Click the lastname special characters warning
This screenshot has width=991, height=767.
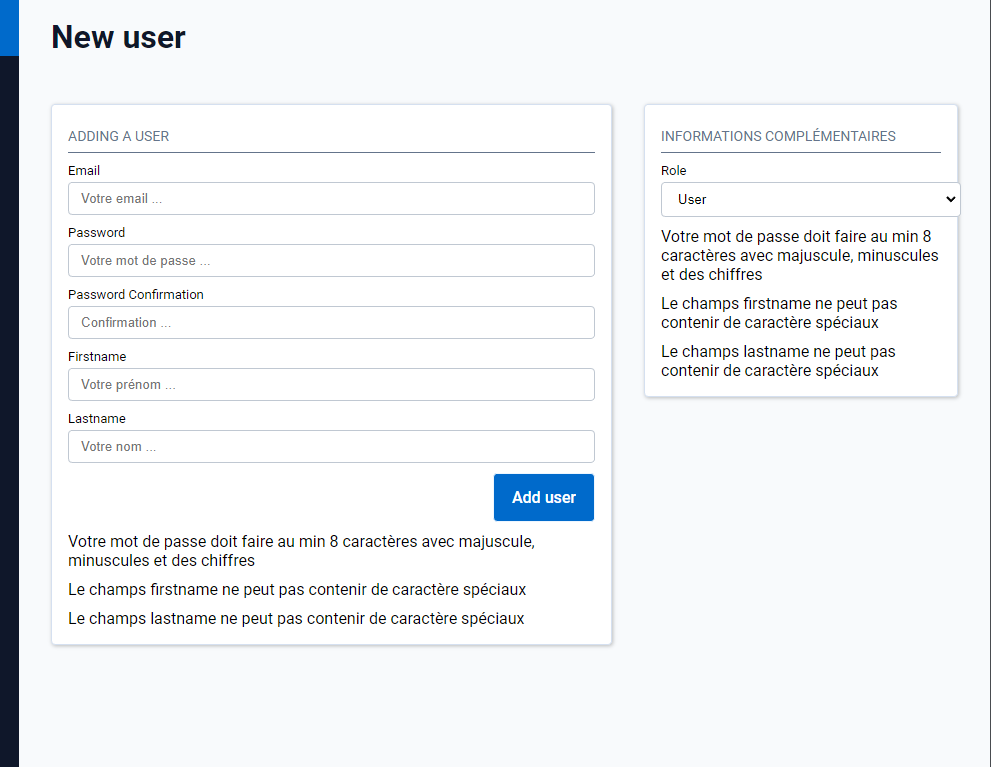[x=296, y=618]
